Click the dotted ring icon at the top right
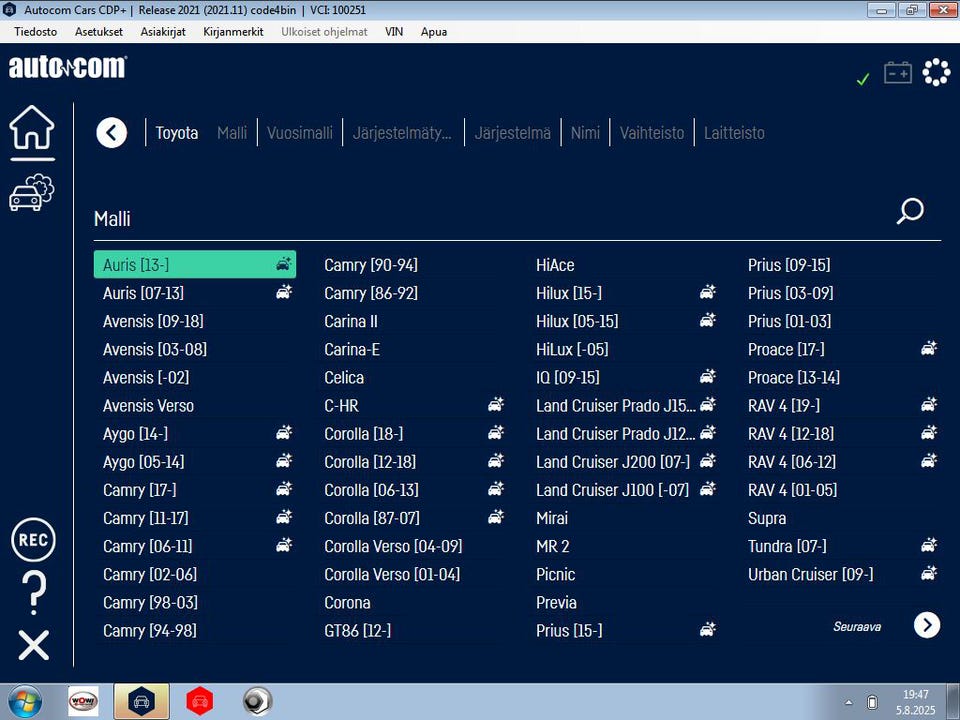 tap(936, 72)
